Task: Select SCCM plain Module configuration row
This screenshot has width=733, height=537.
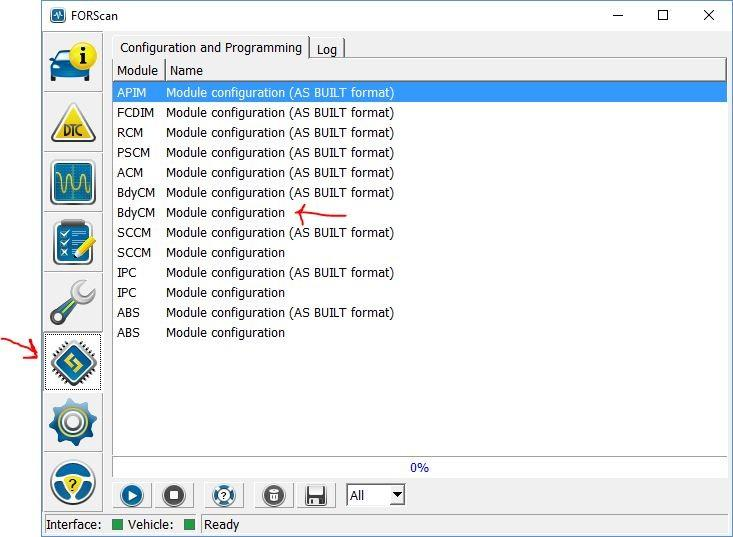Action: [x=419, y=252]
